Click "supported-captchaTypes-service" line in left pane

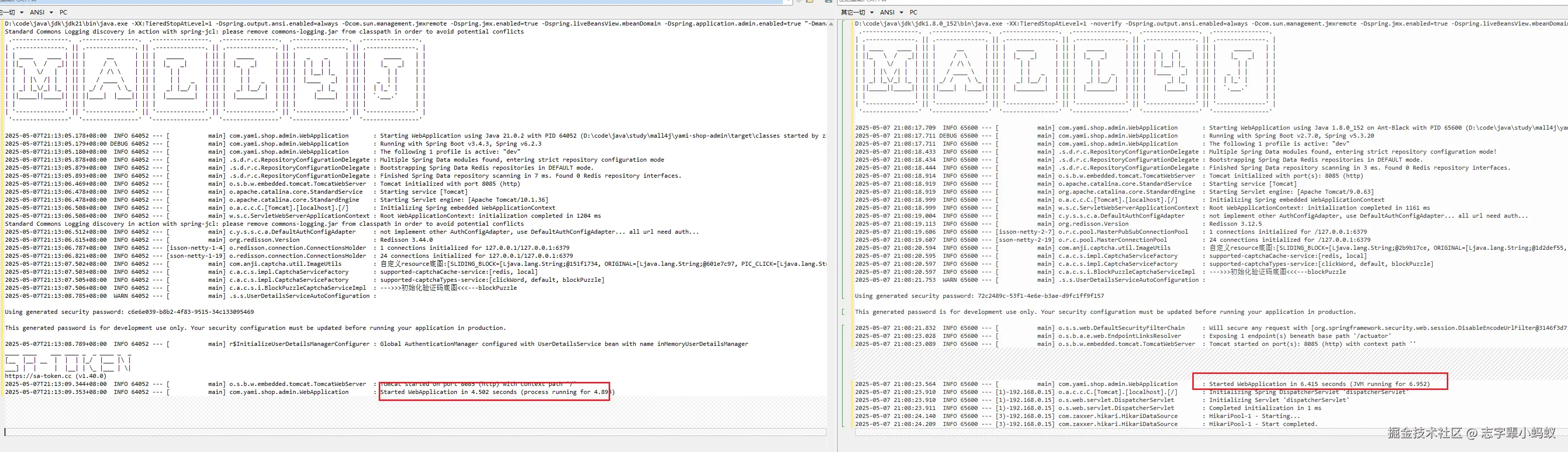tap(305, 280)
